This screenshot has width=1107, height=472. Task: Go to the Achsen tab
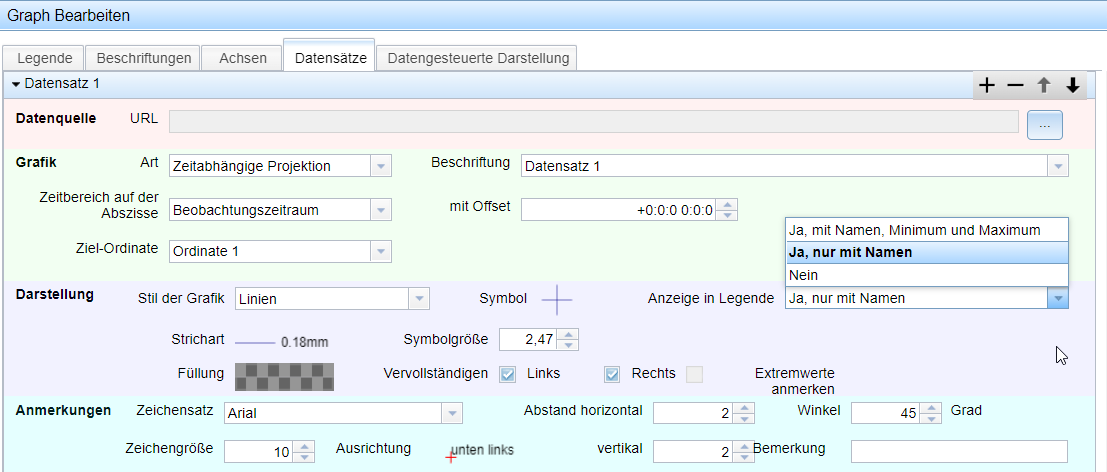[x=242, y=58]
